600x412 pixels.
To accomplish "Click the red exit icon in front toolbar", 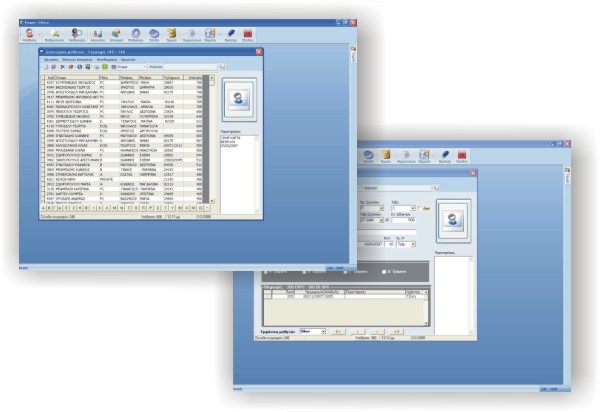I will [x=461, y=154].
